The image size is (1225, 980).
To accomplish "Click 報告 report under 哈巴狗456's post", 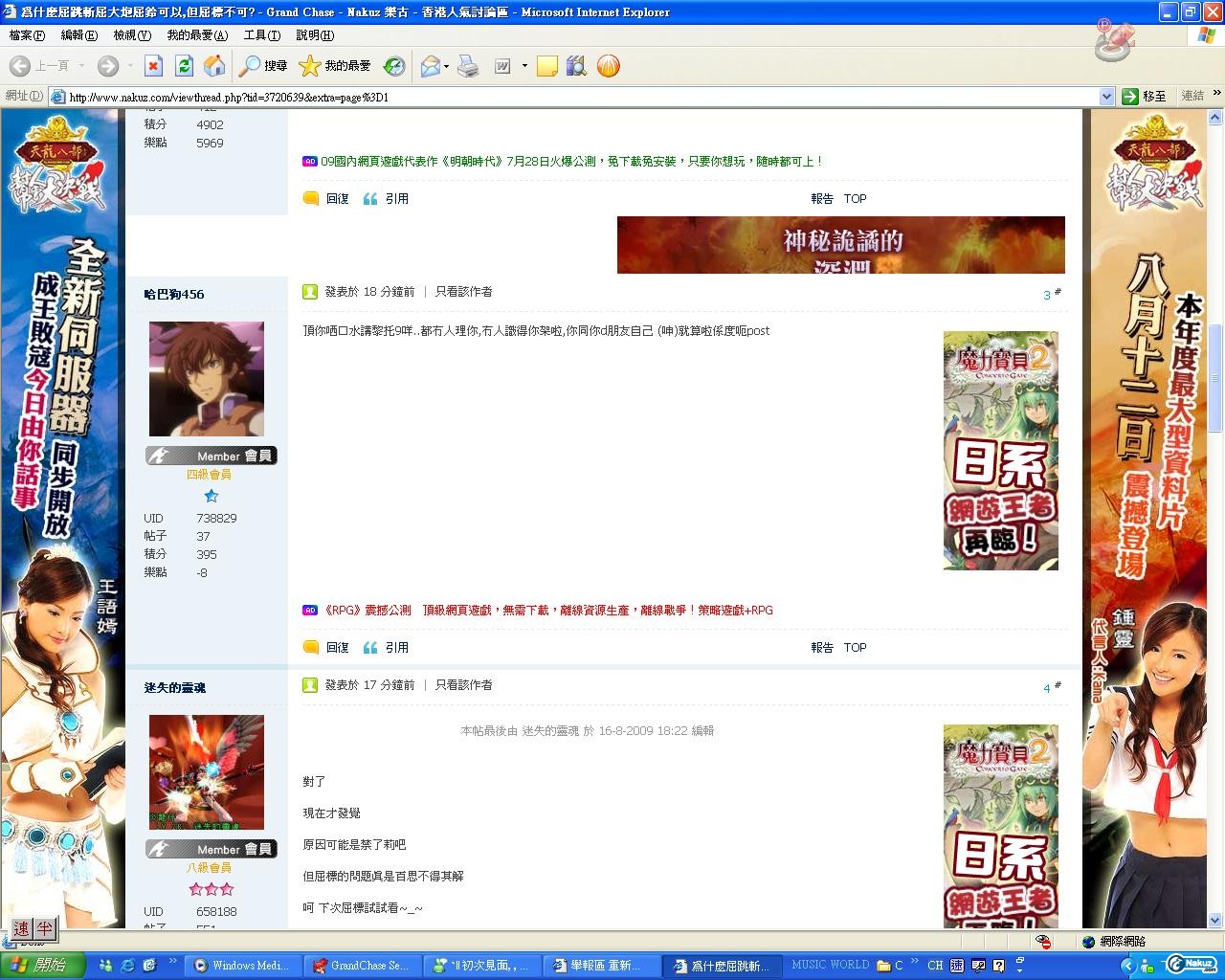I will point(822,648).
